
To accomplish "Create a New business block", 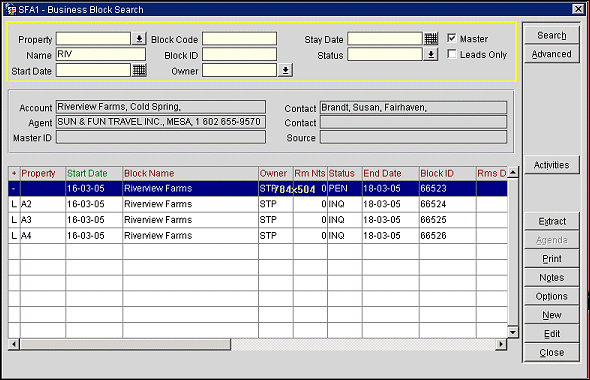I will pos(552,315).
